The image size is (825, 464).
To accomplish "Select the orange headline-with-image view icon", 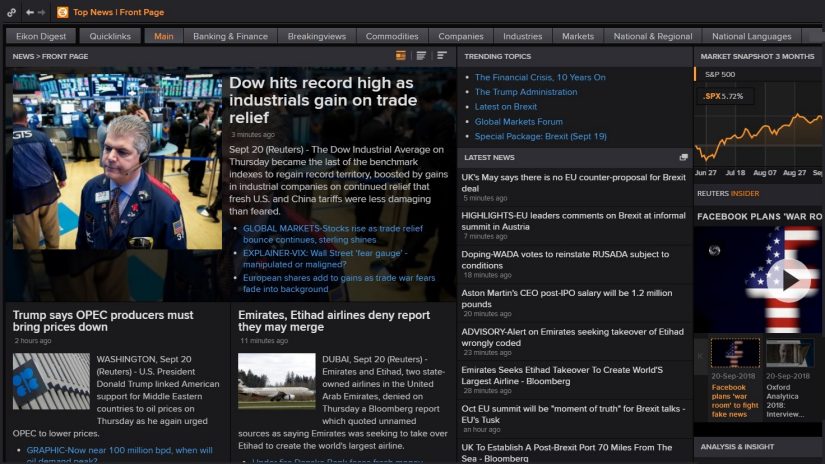I will (400, 56).
